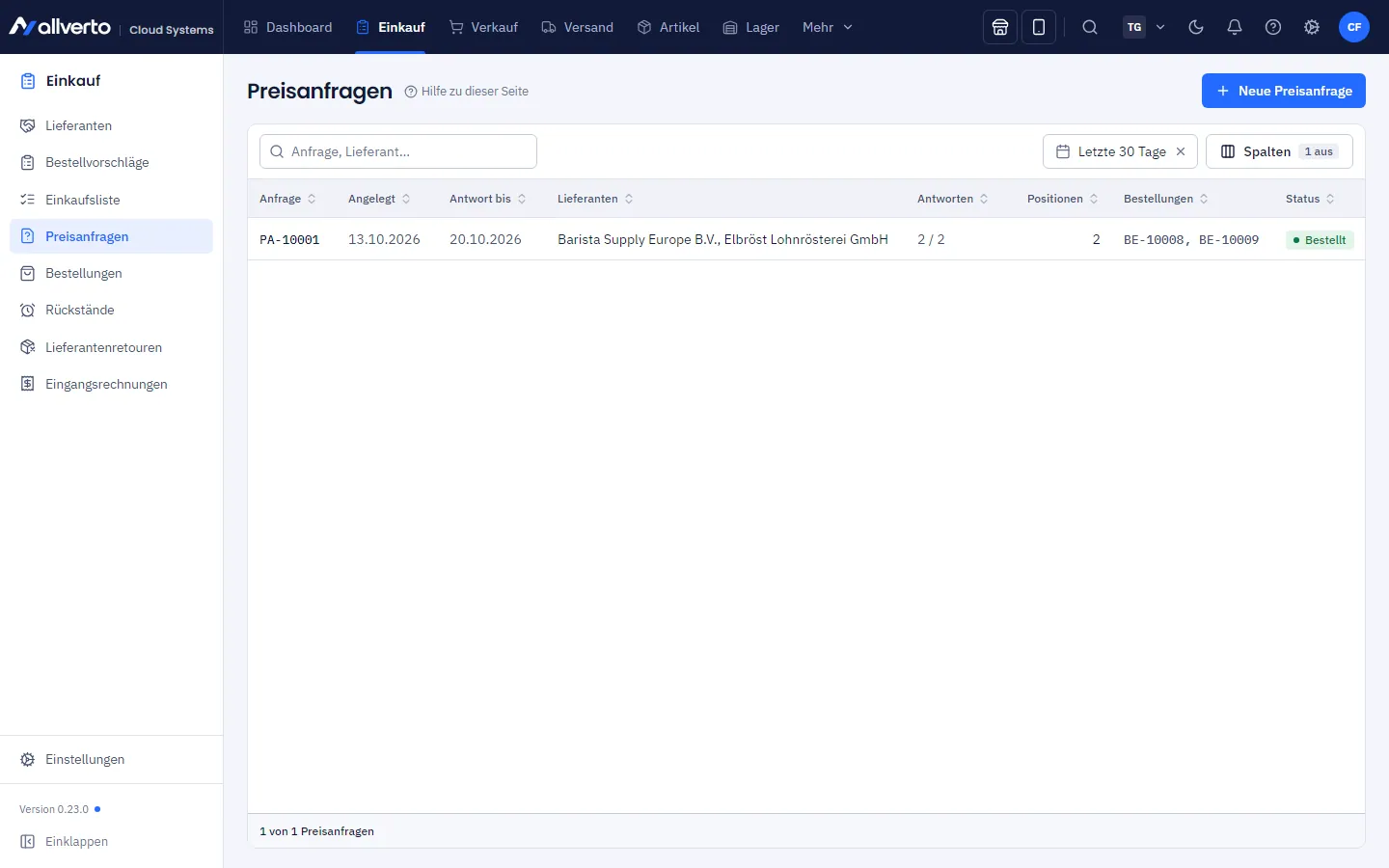
Task: Open the Lager tab
Action: (x=750, y=27)
